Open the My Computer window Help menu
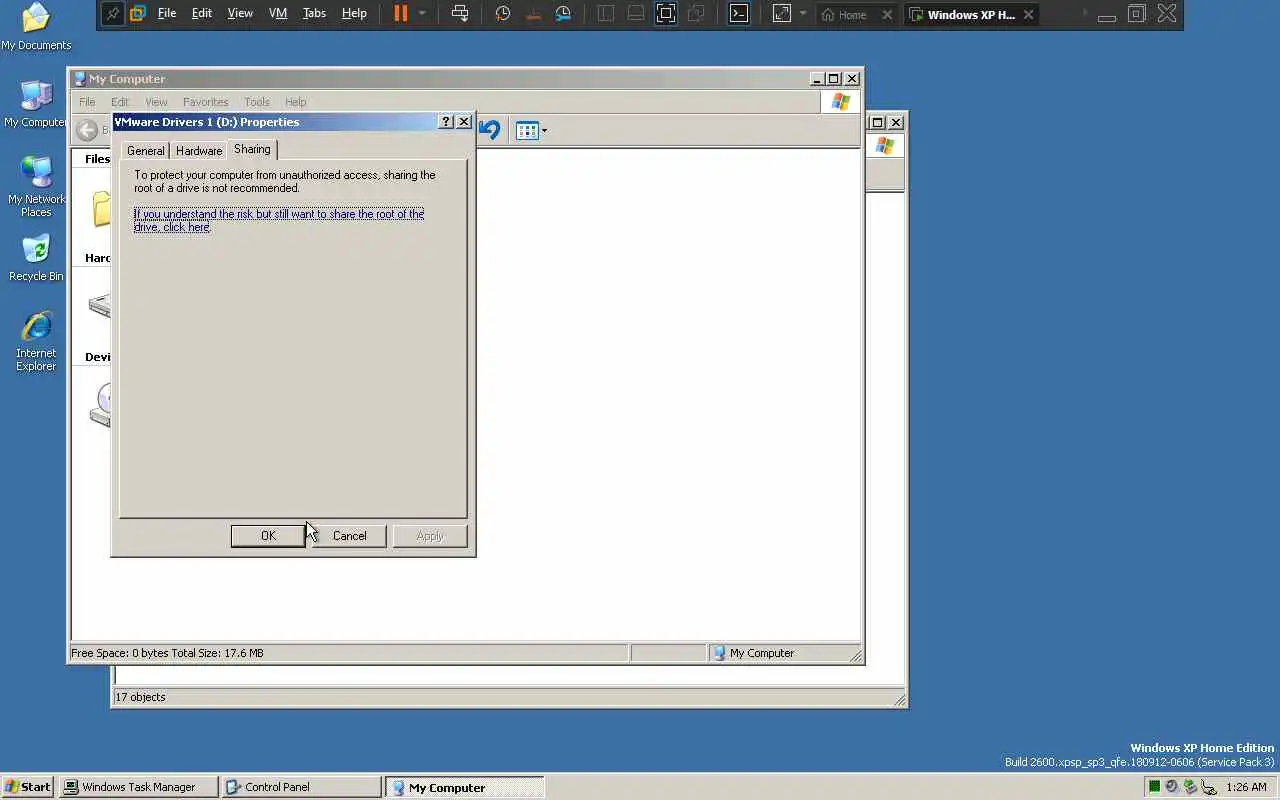 click(x=295, y=102)
